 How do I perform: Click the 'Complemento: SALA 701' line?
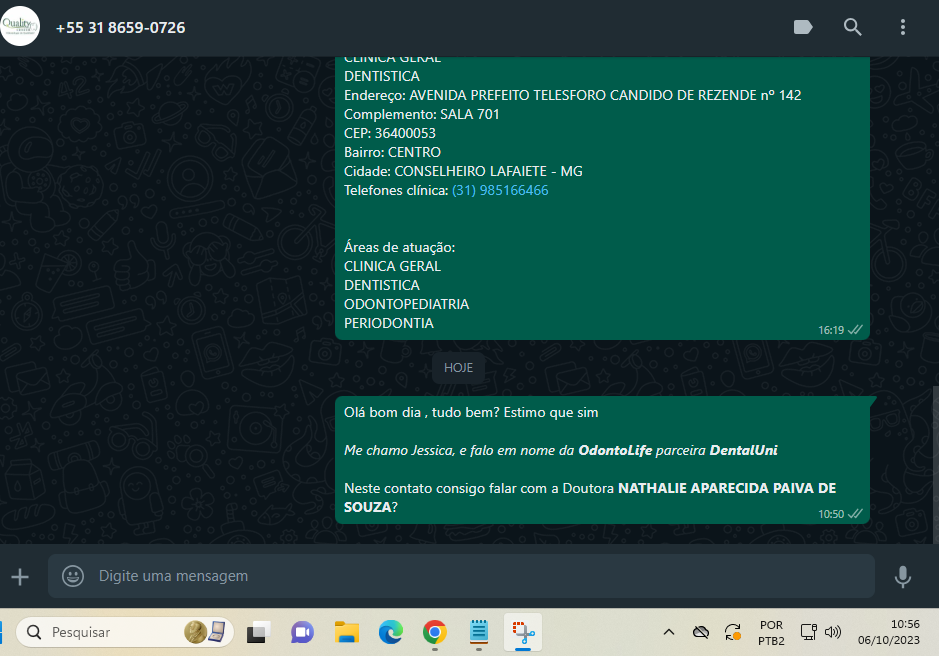click(x=422, y=114)
